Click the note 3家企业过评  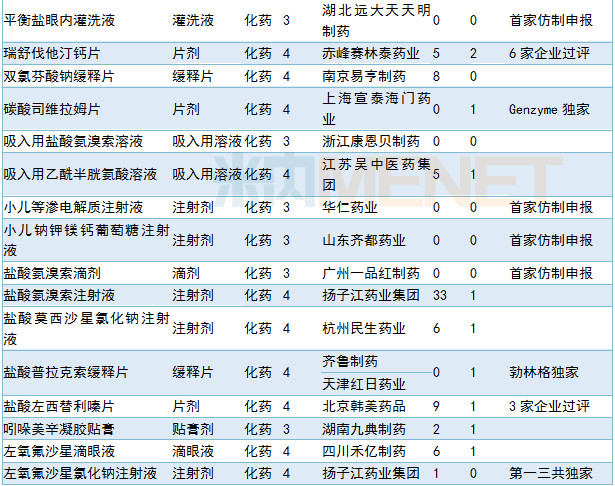coord(549,406)
